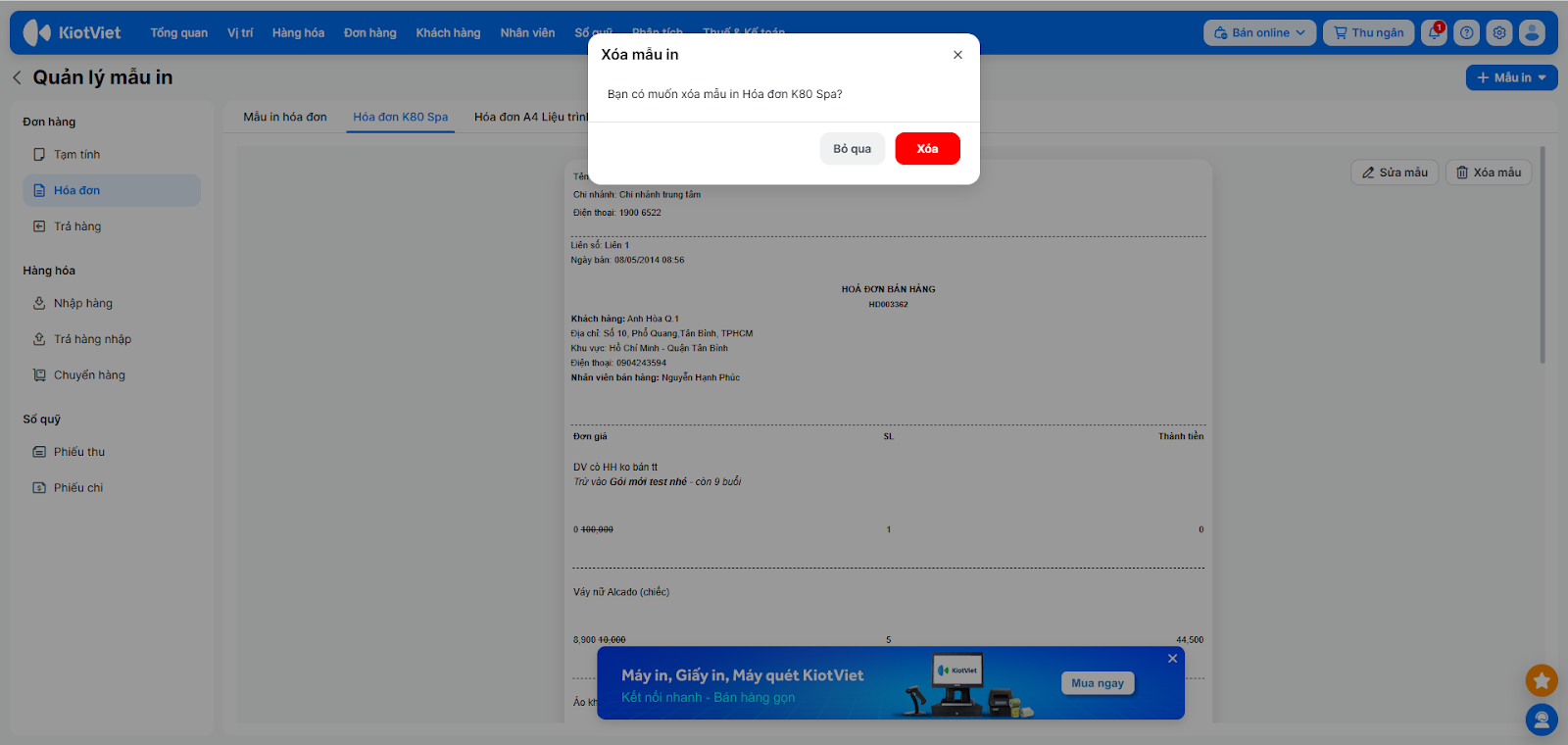
Task: Cancel with the Bỏ qua button
Action: click(853, 149)
